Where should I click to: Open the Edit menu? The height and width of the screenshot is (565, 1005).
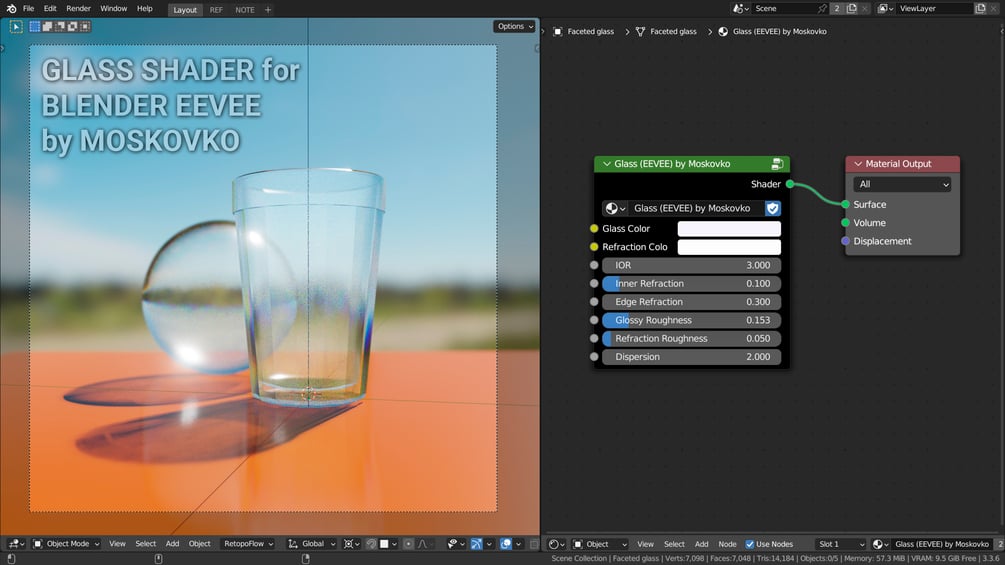(x=50, y=8)
